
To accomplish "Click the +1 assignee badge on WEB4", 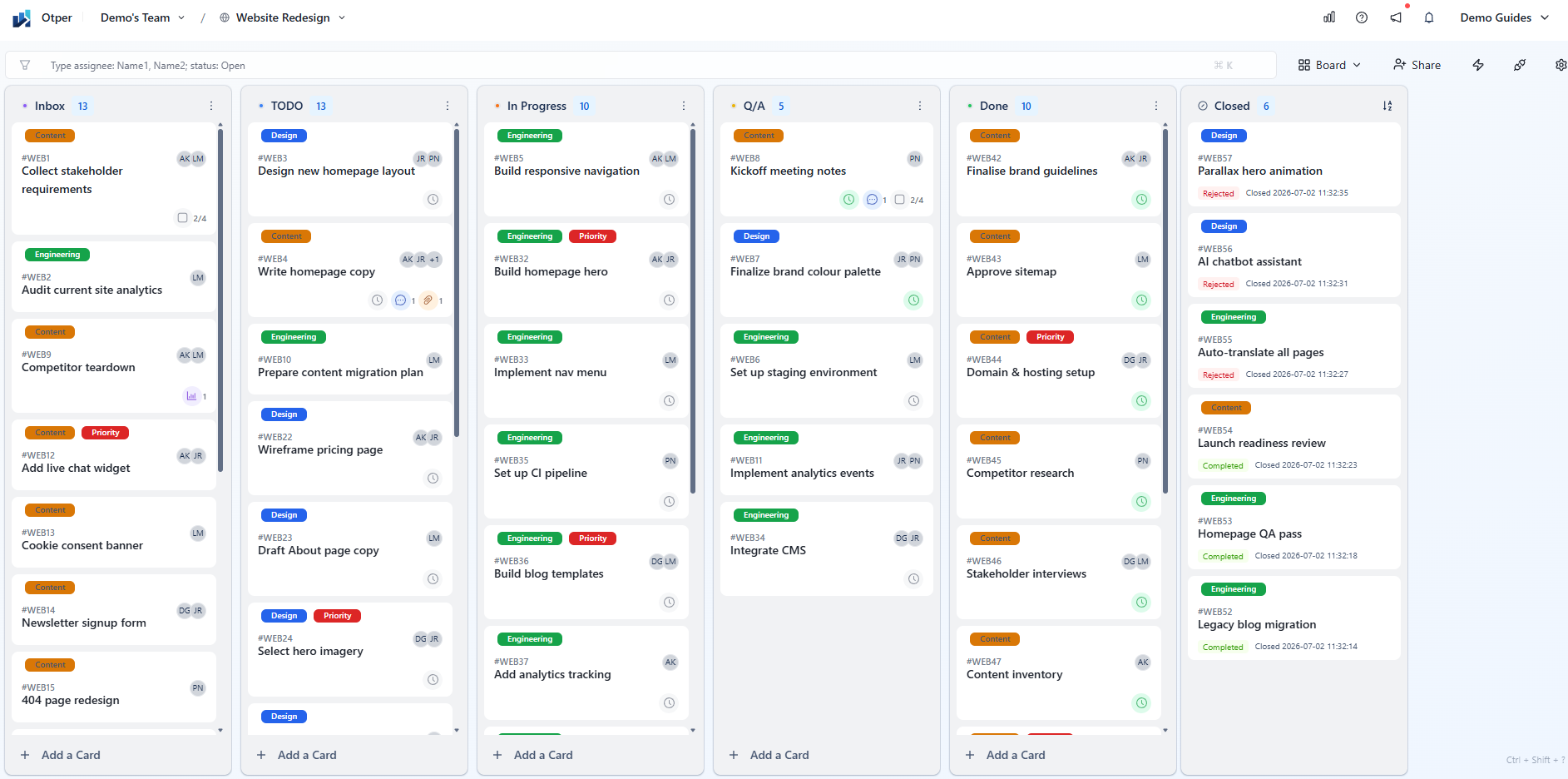I will point(434,259).
